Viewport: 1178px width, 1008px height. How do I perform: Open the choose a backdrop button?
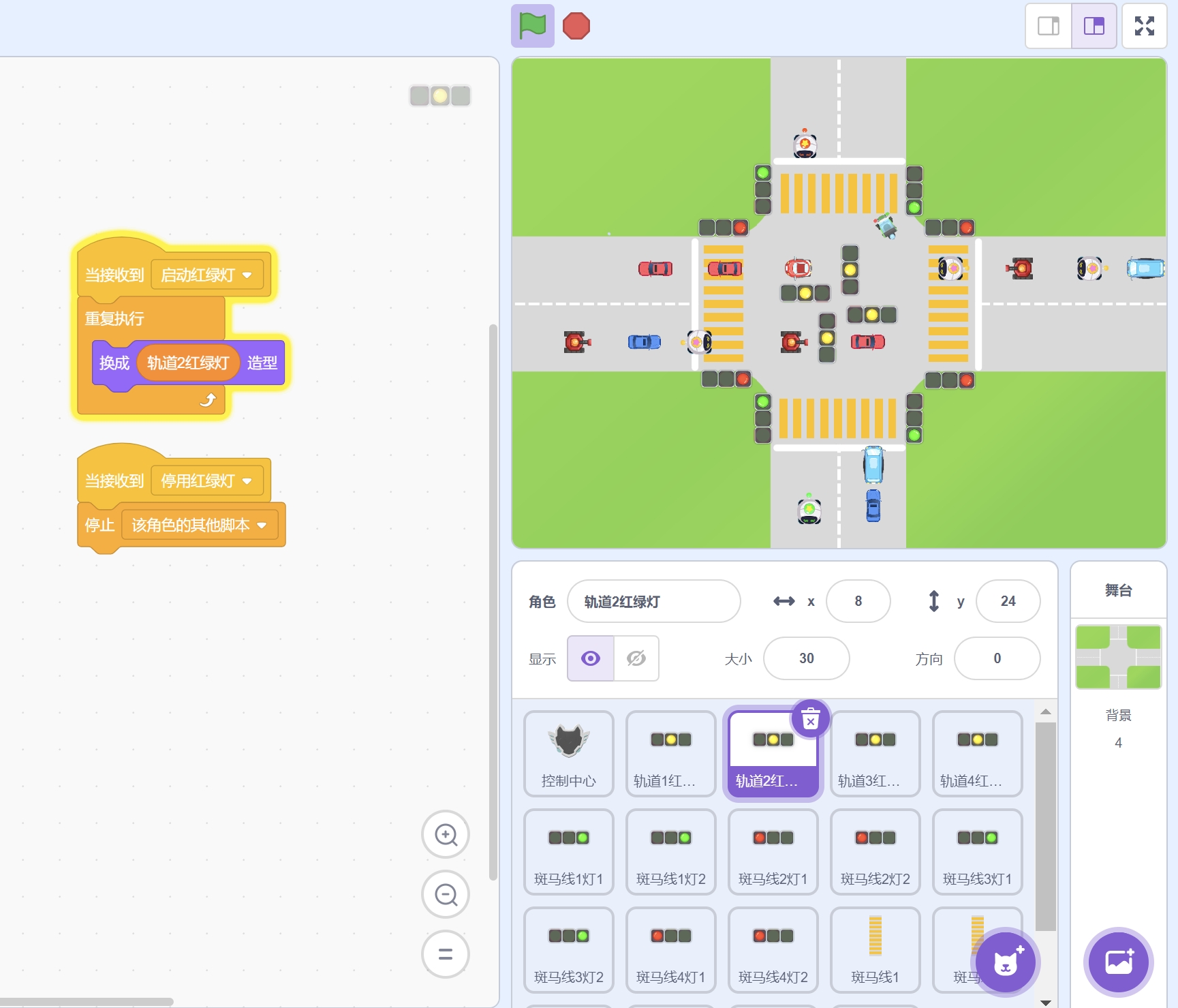coord(1118,962)
